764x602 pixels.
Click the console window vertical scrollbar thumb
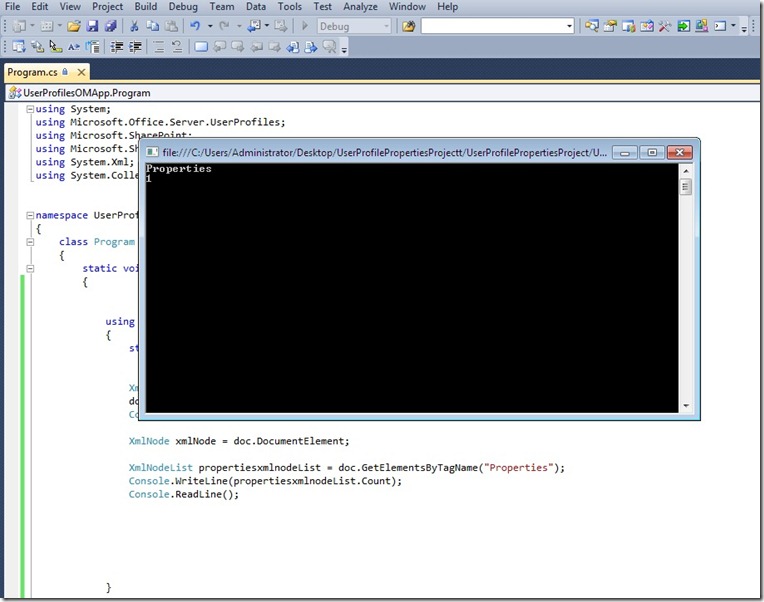[686, 187]
